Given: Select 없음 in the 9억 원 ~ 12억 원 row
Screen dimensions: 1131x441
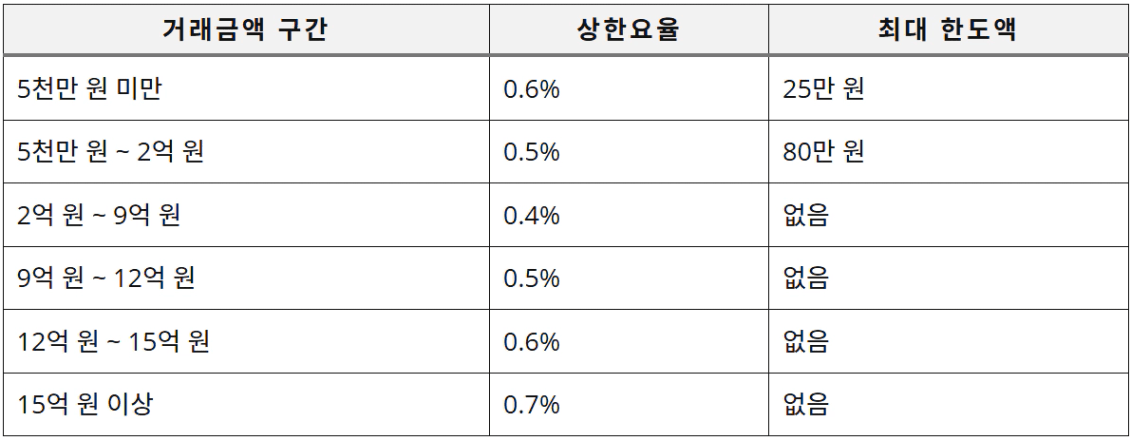Looking at the screenshot, I should (807, 278).
